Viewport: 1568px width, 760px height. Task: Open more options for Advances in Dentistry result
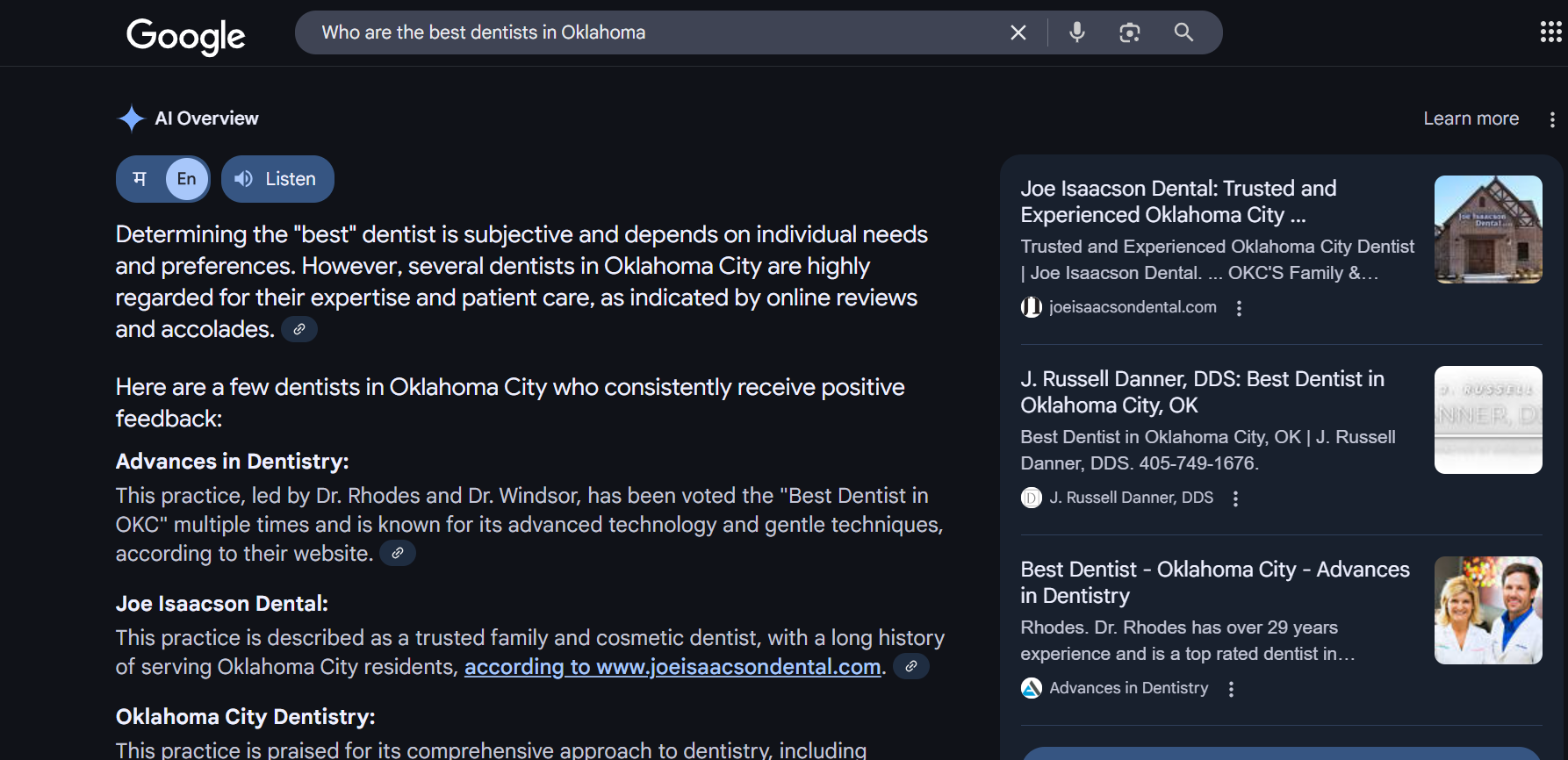[x=1231, y=689]
